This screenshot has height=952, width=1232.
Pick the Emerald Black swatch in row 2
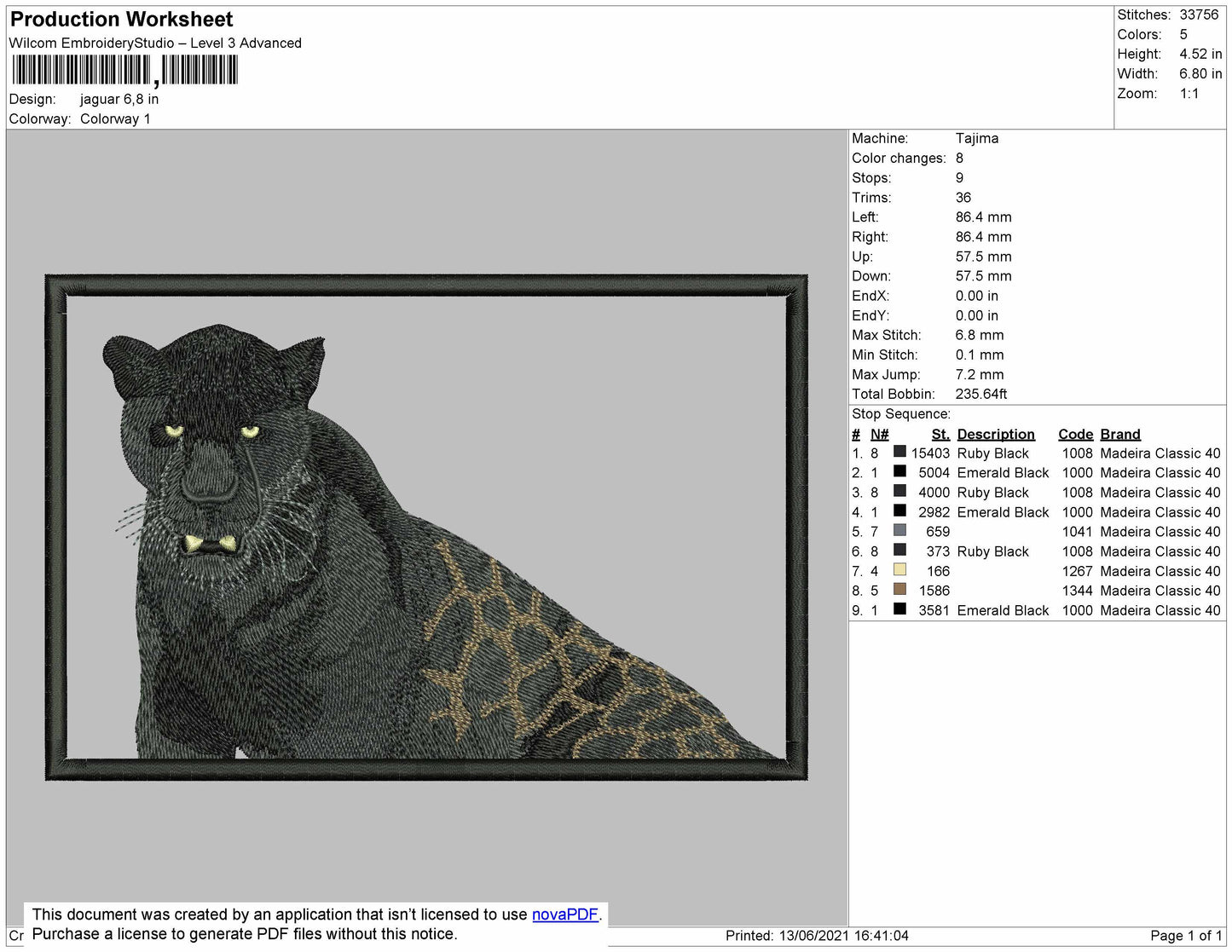point(899,471)
